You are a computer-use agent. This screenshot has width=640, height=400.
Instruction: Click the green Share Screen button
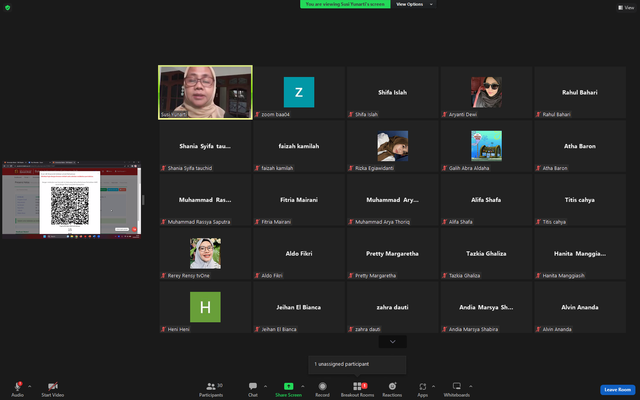pyautogui.click(x=289, y=389)
